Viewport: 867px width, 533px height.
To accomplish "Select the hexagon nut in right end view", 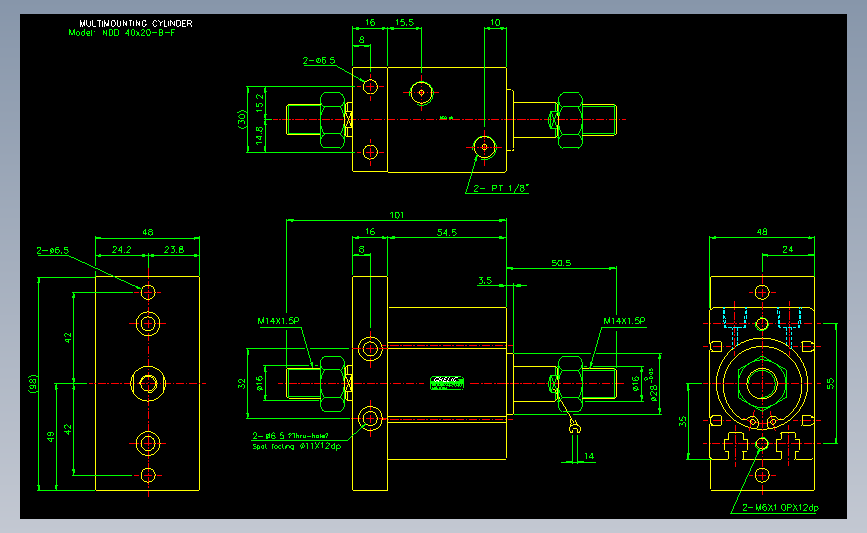I will point(762,383).
